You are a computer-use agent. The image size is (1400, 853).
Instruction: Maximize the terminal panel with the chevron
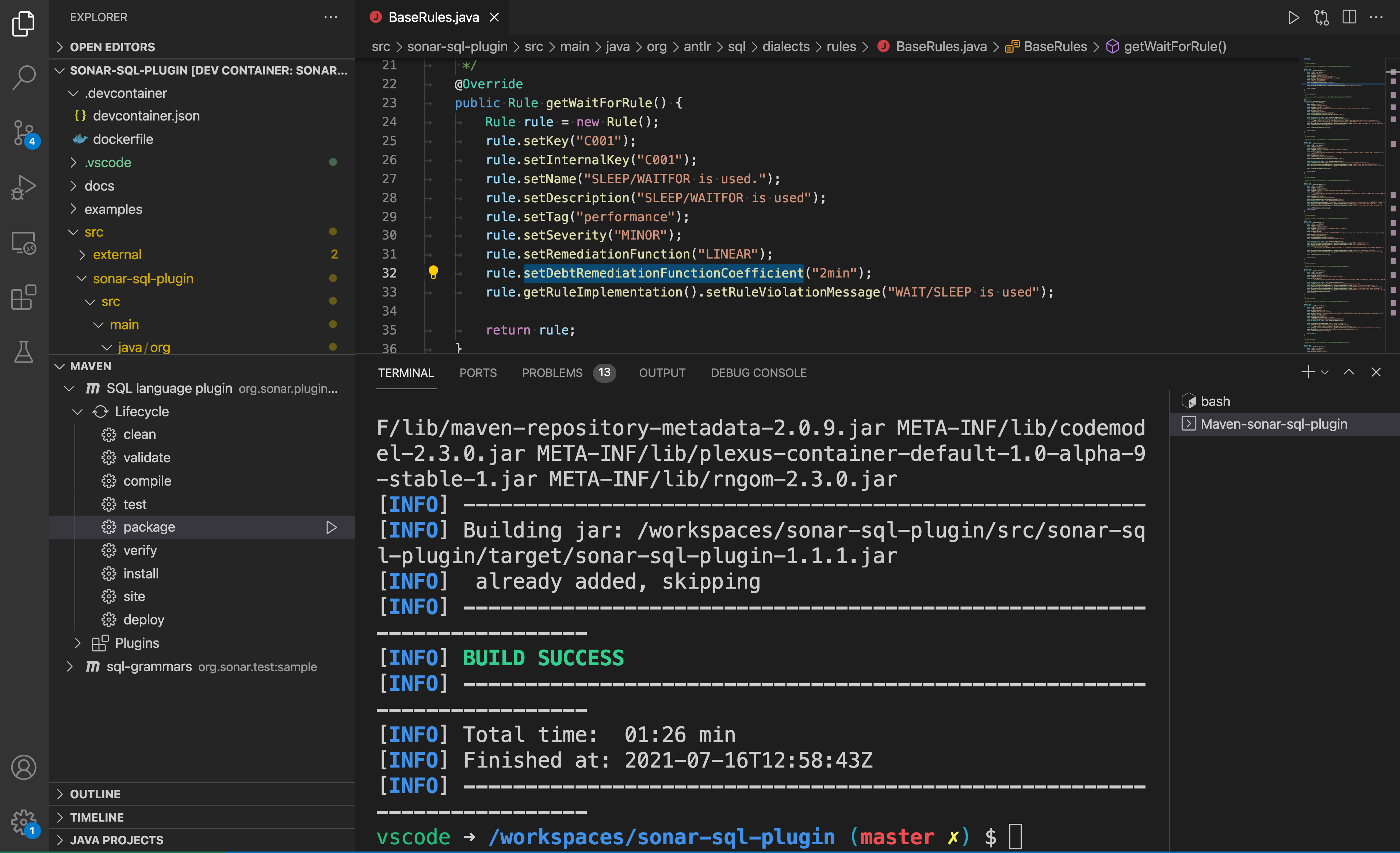1348,372
